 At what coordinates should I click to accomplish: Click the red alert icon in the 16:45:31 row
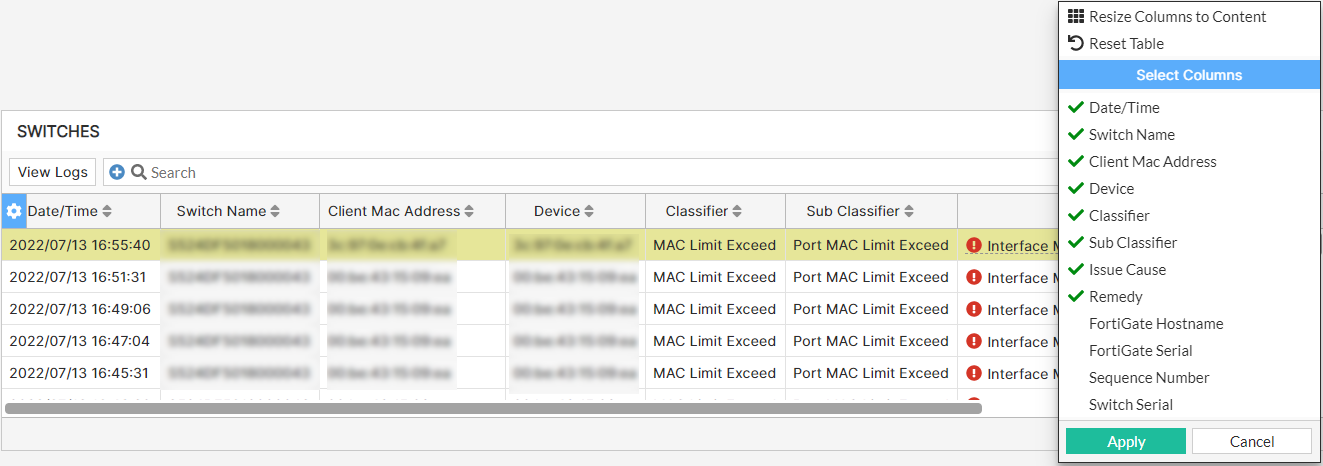[974, 373]
